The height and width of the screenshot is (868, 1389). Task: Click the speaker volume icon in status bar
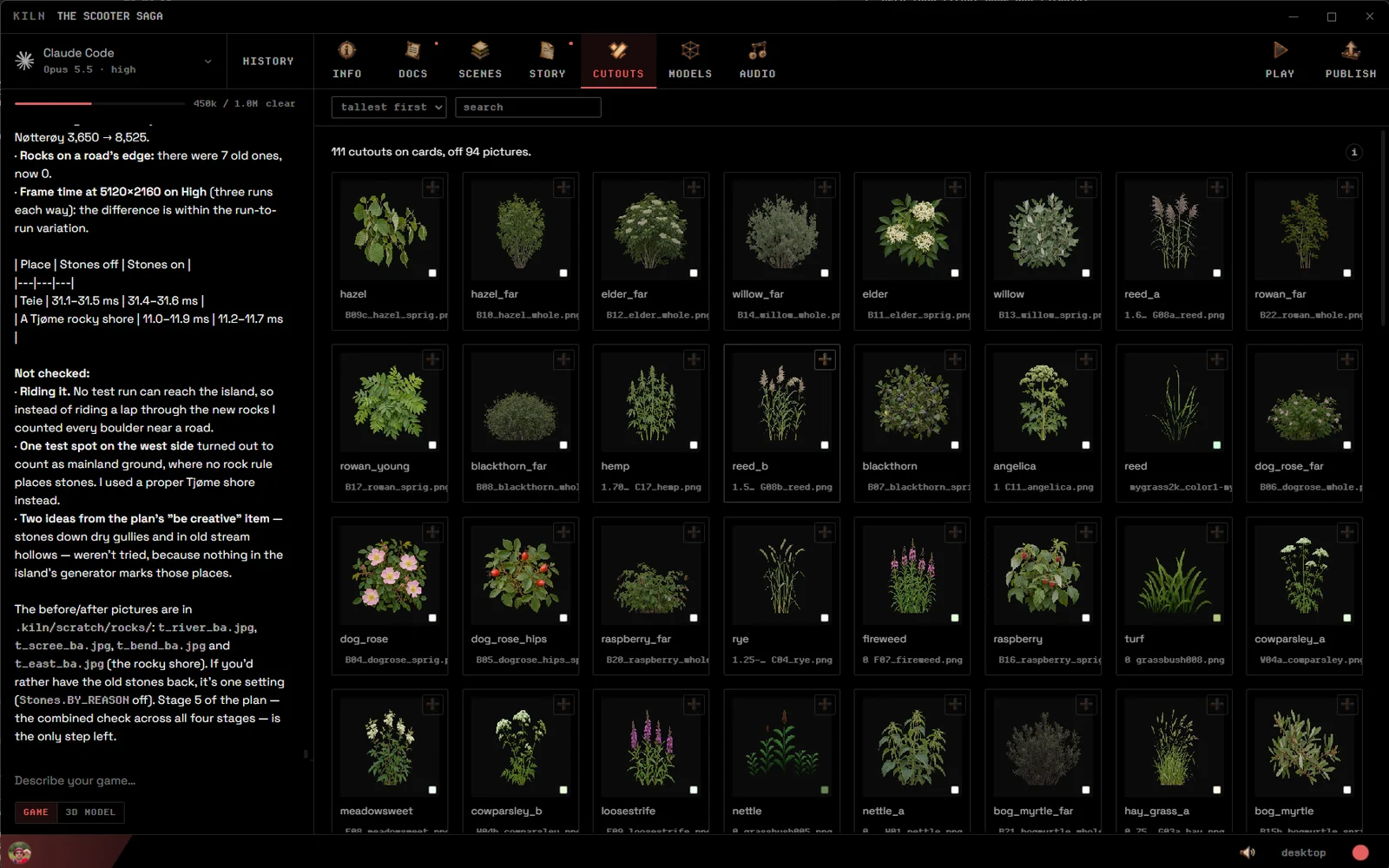(x=1247, y=852)
